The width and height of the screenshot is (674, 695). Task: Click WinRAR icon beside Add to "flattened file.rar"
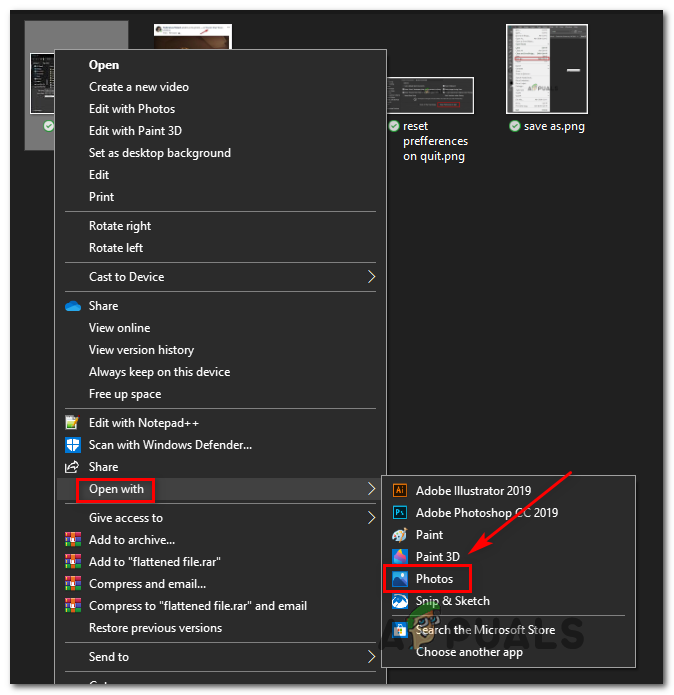73,562
